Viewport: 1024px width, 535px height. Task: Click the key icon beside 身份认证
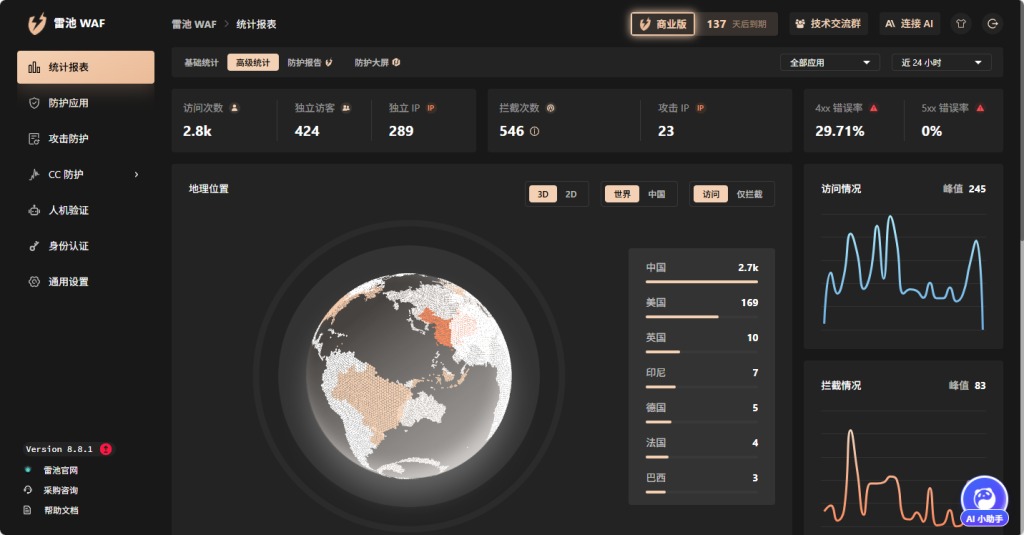pos(34,246)
